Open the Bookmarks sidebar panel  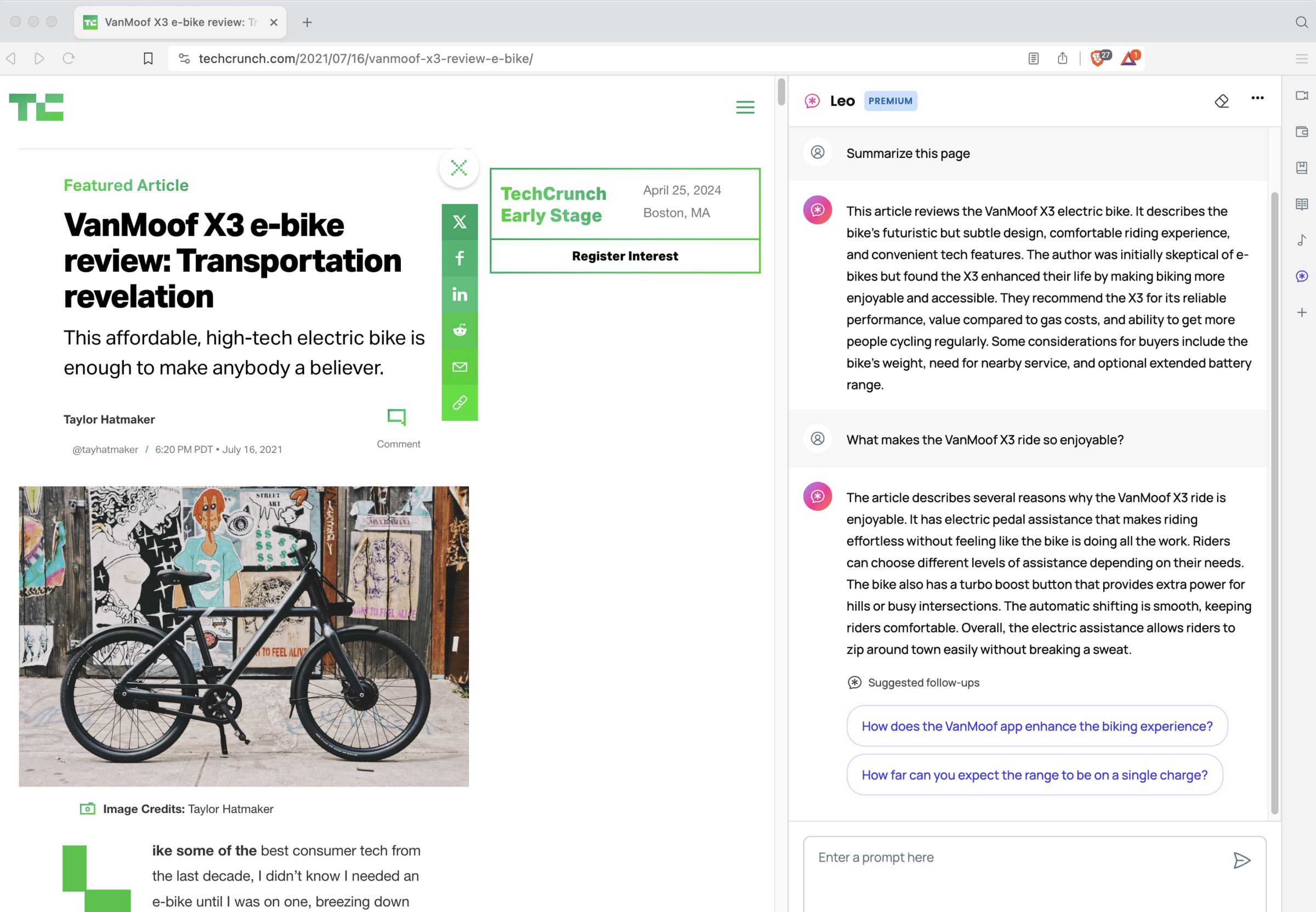[x=1303, y=168]
